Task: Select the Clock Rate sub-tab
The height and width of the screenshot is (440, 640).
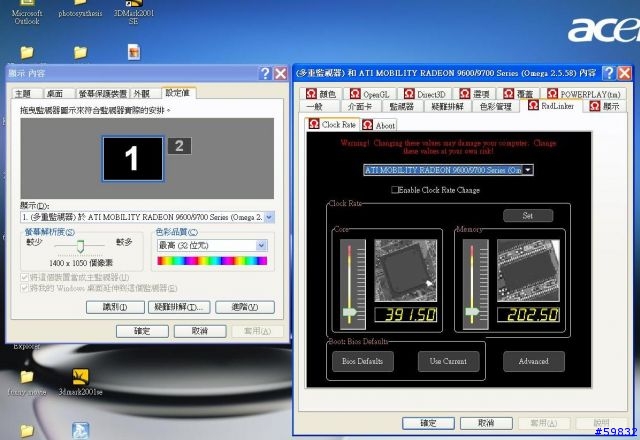Action: tap(332, 124)
